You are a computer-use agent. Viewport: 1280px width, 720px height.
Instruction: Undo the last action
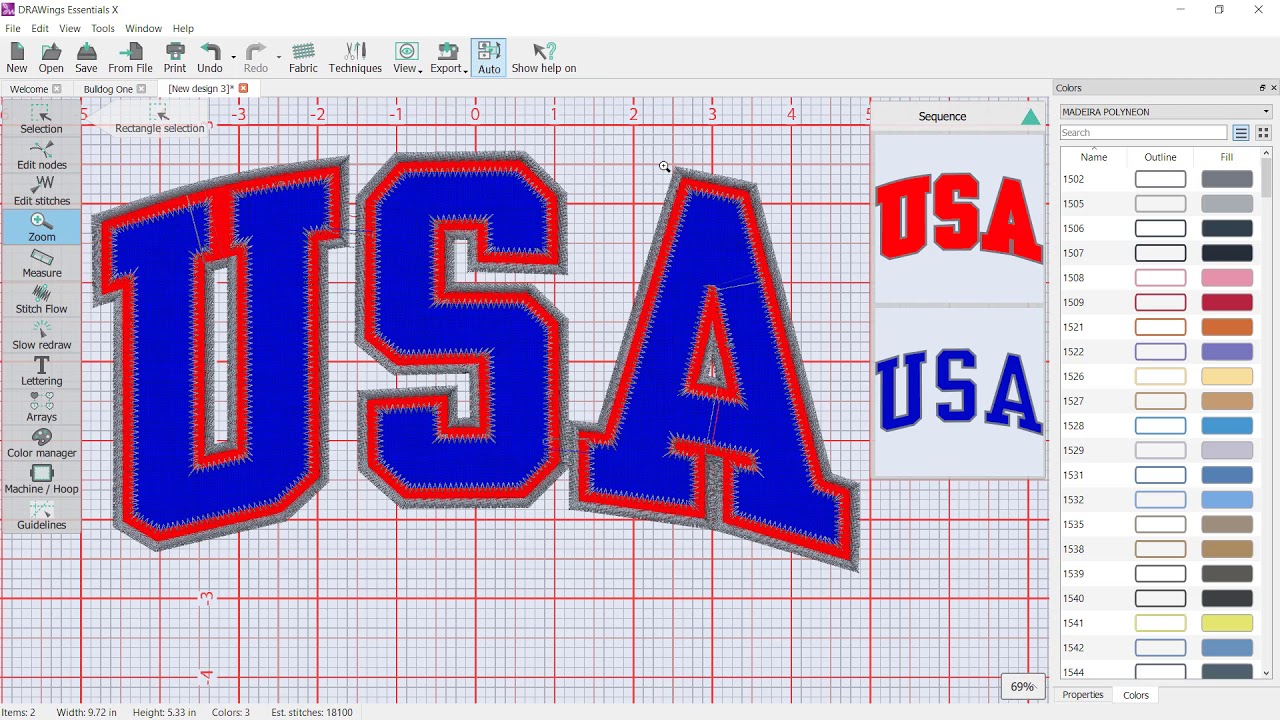210,58
